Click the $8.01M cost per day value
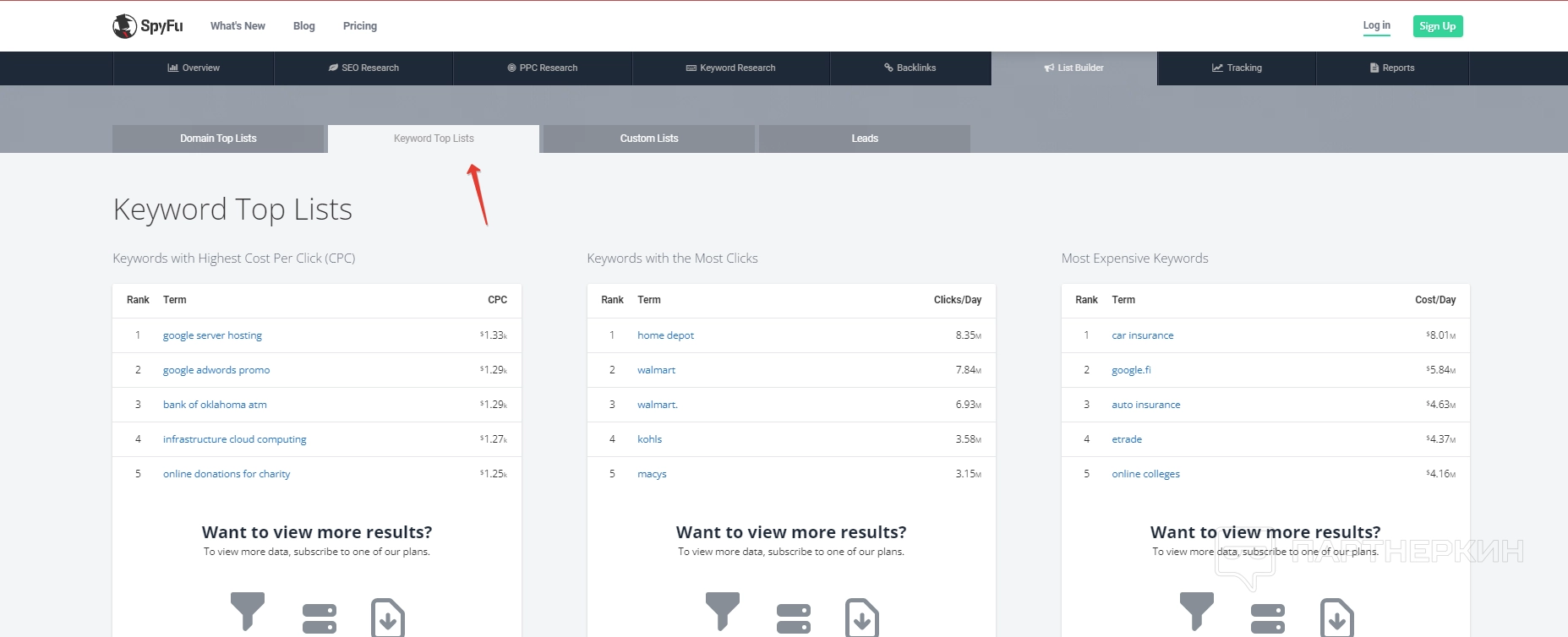This screenshot has height=637, width=1568. (1441, 335)
